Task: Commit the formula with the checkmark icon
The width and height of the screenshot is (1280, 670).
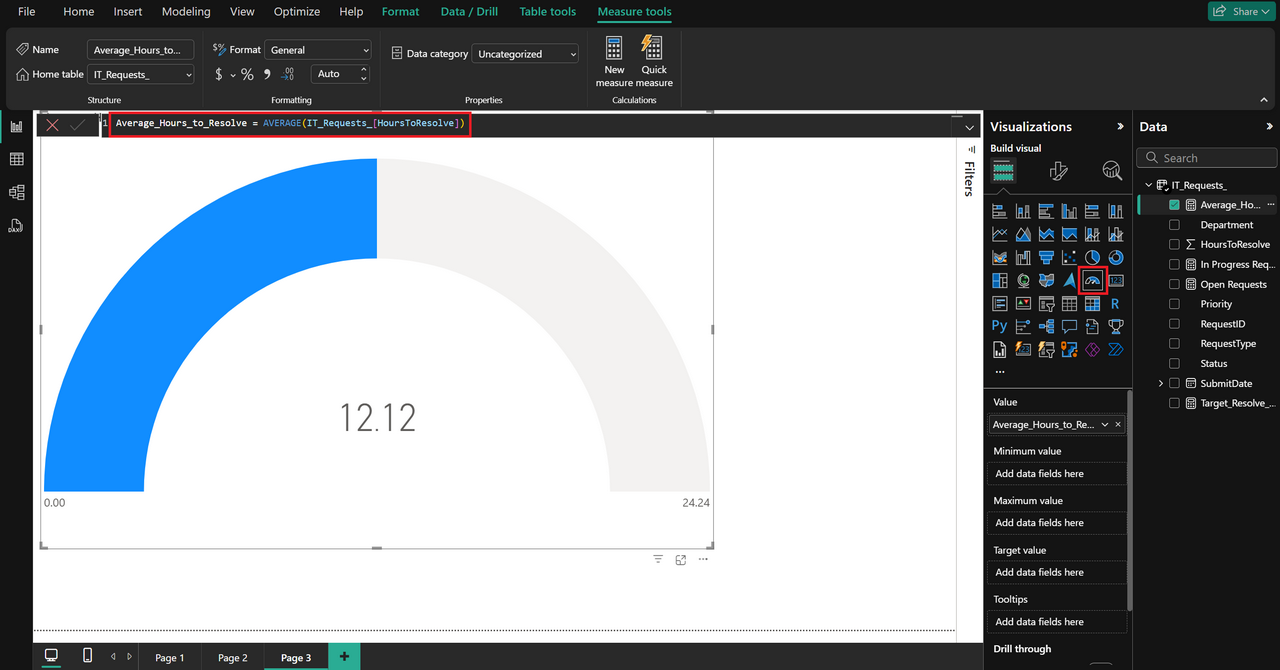Action: click(77, 125)
